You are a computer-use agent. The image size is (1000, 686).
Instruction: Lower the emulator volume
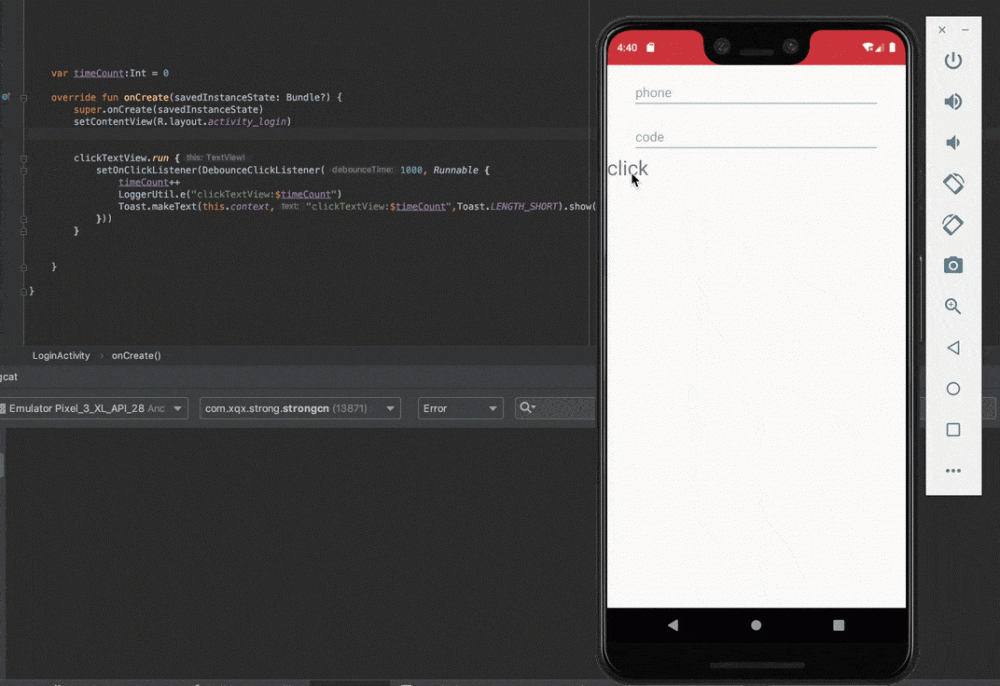click(953, 142)
